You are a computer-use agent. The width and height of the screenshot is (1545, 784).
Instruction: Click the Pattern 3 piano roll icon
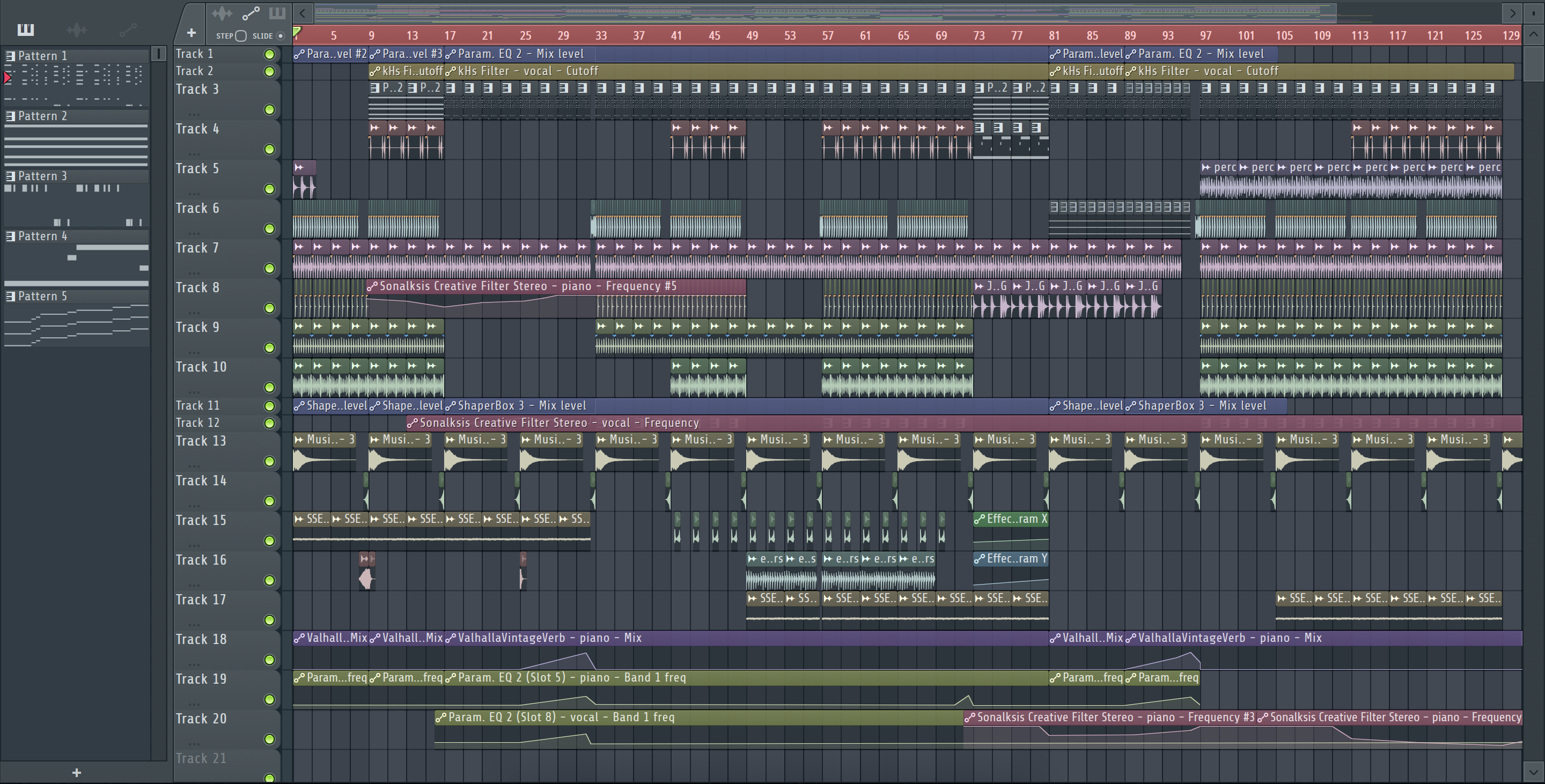pyautogui.click(x=10, y=175)
